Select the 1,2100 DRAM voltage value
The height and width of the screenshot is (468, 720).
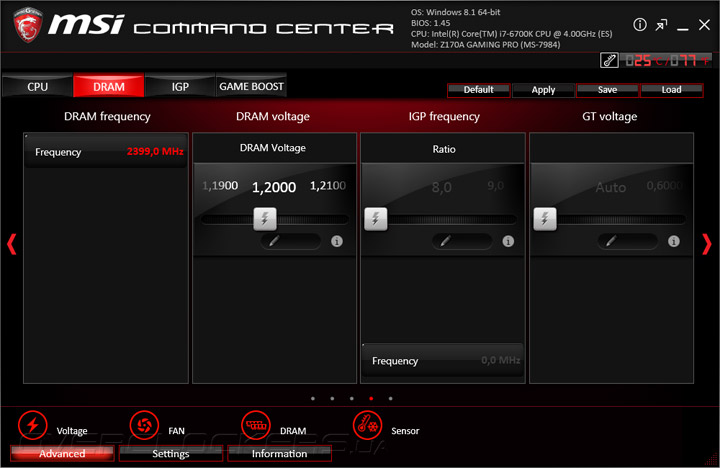pyautogui.click(x=328, y=186)
